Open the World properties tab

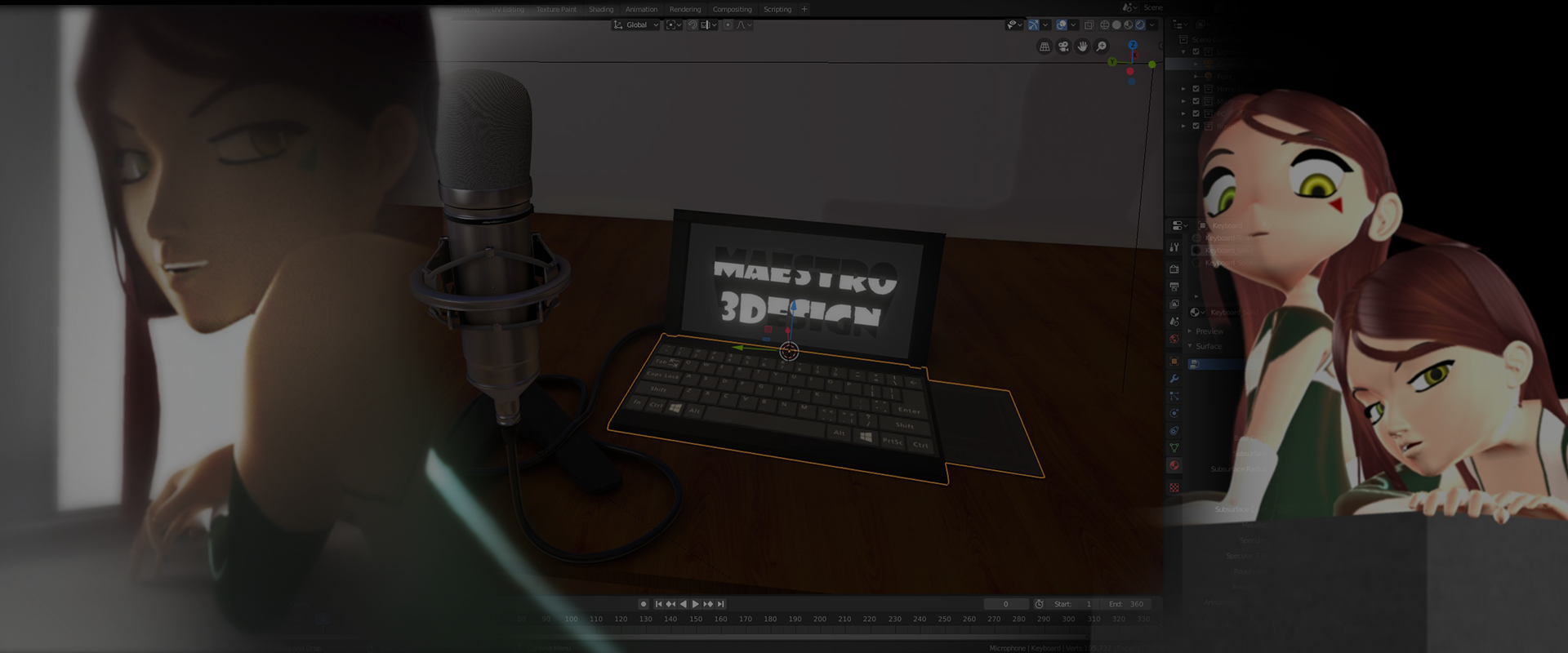1174,339
